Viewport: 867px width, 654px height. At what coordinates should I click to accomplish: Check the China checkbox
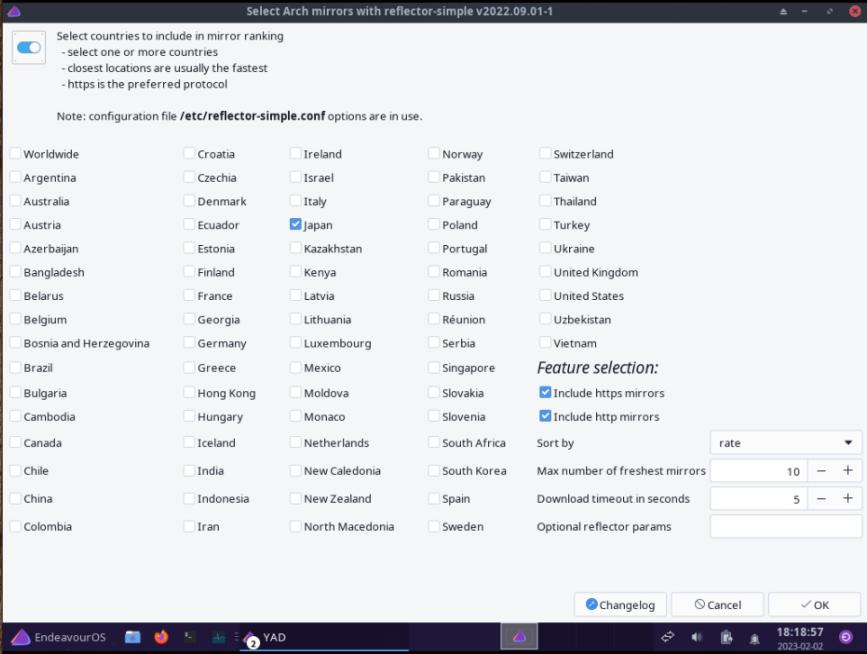16,498
